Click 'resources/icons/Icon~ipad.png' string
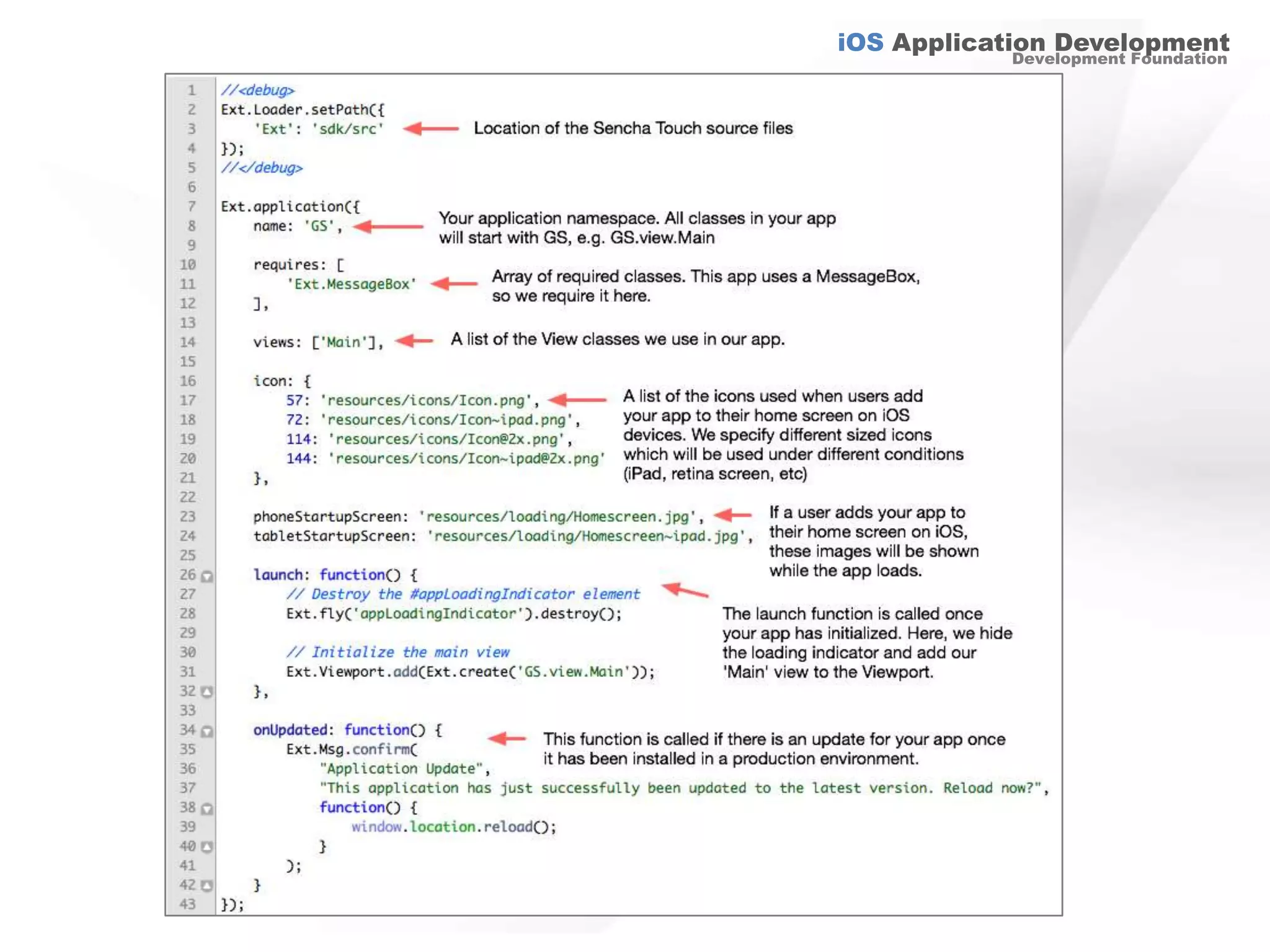 [x=446, y=420]
